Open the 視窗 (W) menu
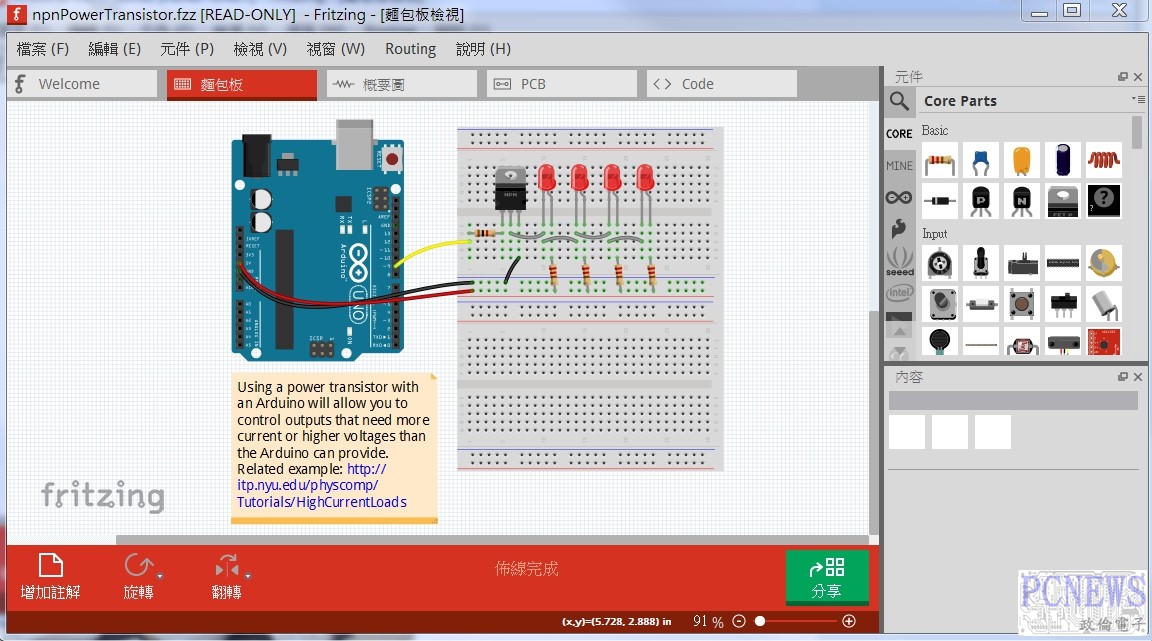The image size is (1152, 641). click(335, 49)
